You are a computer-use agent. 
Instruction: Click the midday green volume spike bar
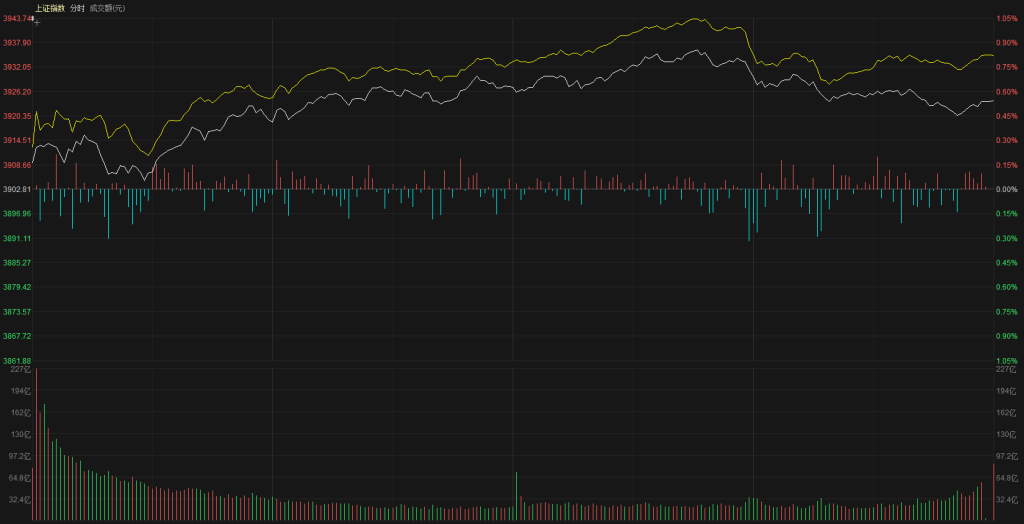pos(516,495)
